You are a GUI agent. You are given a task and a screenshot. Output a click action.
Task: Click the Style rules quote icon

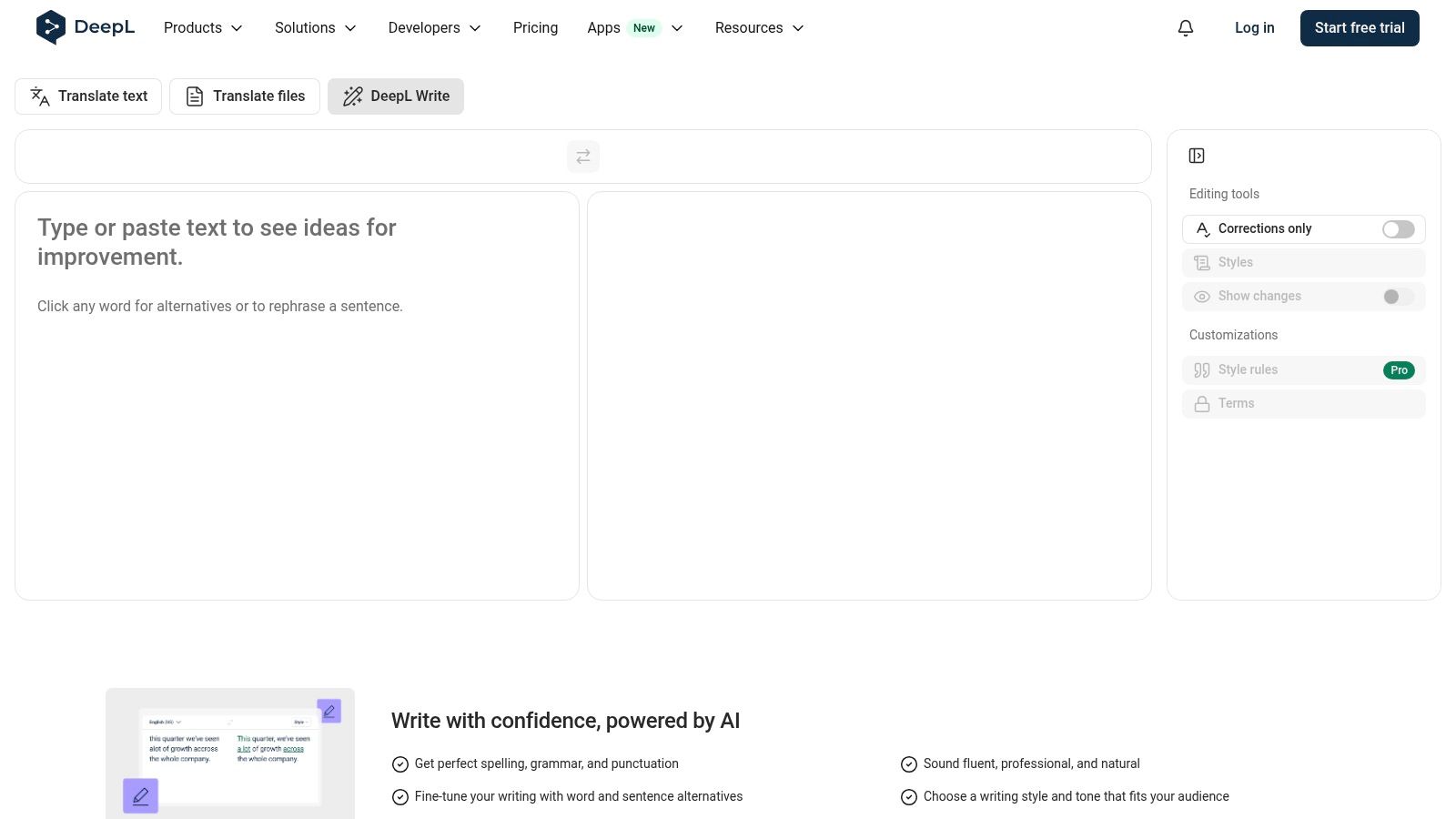(1202, 369)
